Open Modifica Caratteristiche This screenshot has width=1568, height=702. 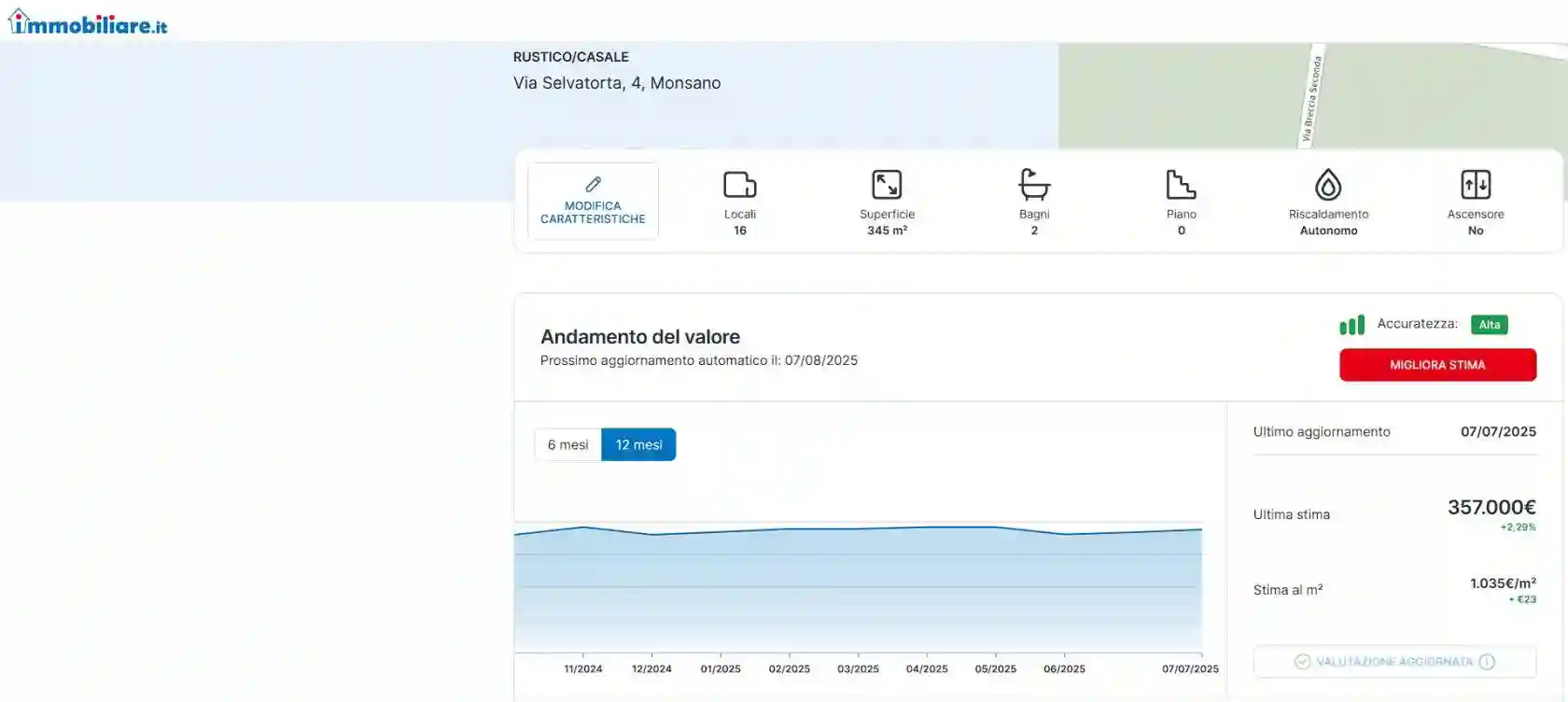tap(593, 201)
